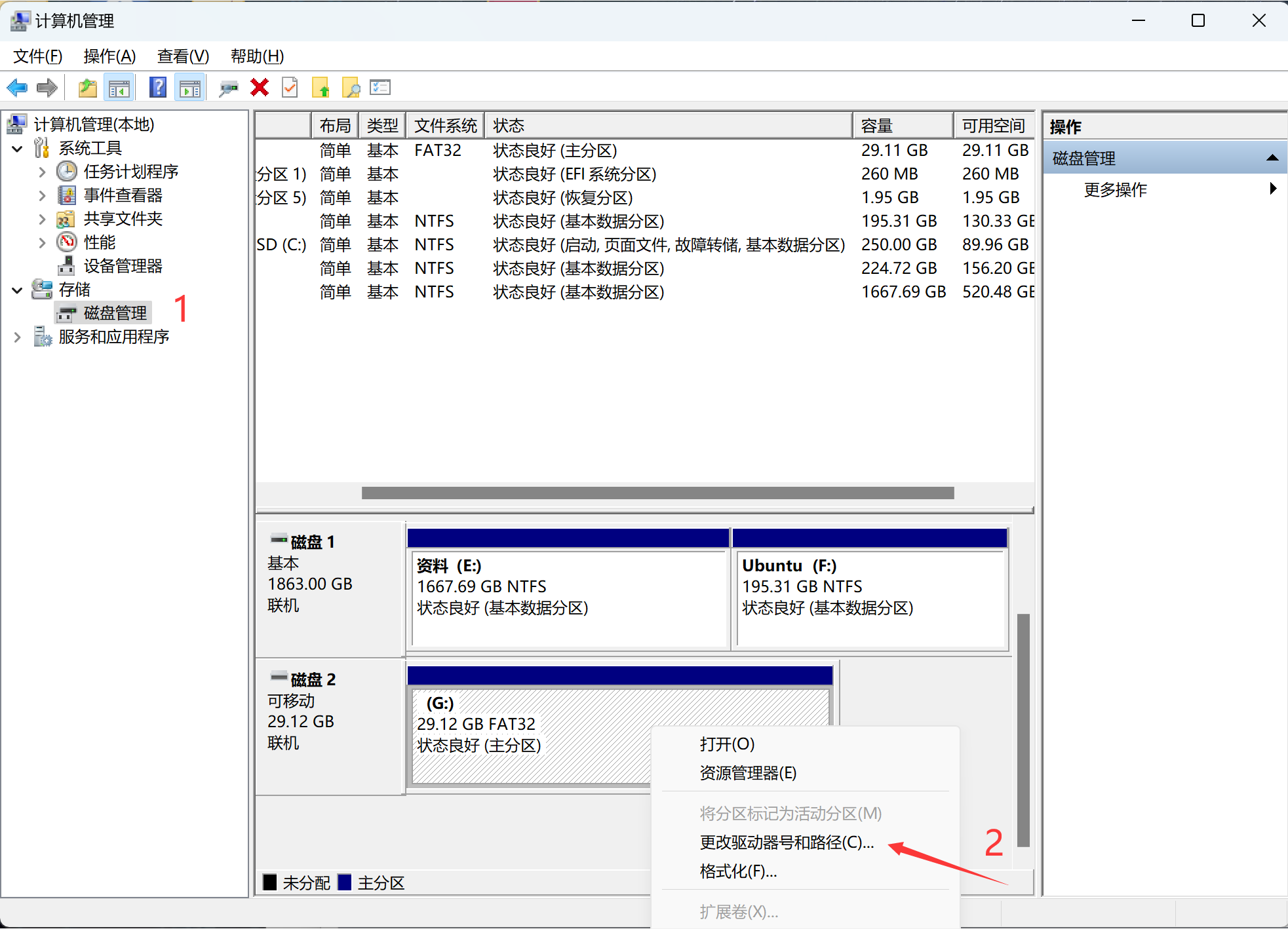
Task: Expand the 共享文件夹 node arrow
Action: tap(42, 219)
